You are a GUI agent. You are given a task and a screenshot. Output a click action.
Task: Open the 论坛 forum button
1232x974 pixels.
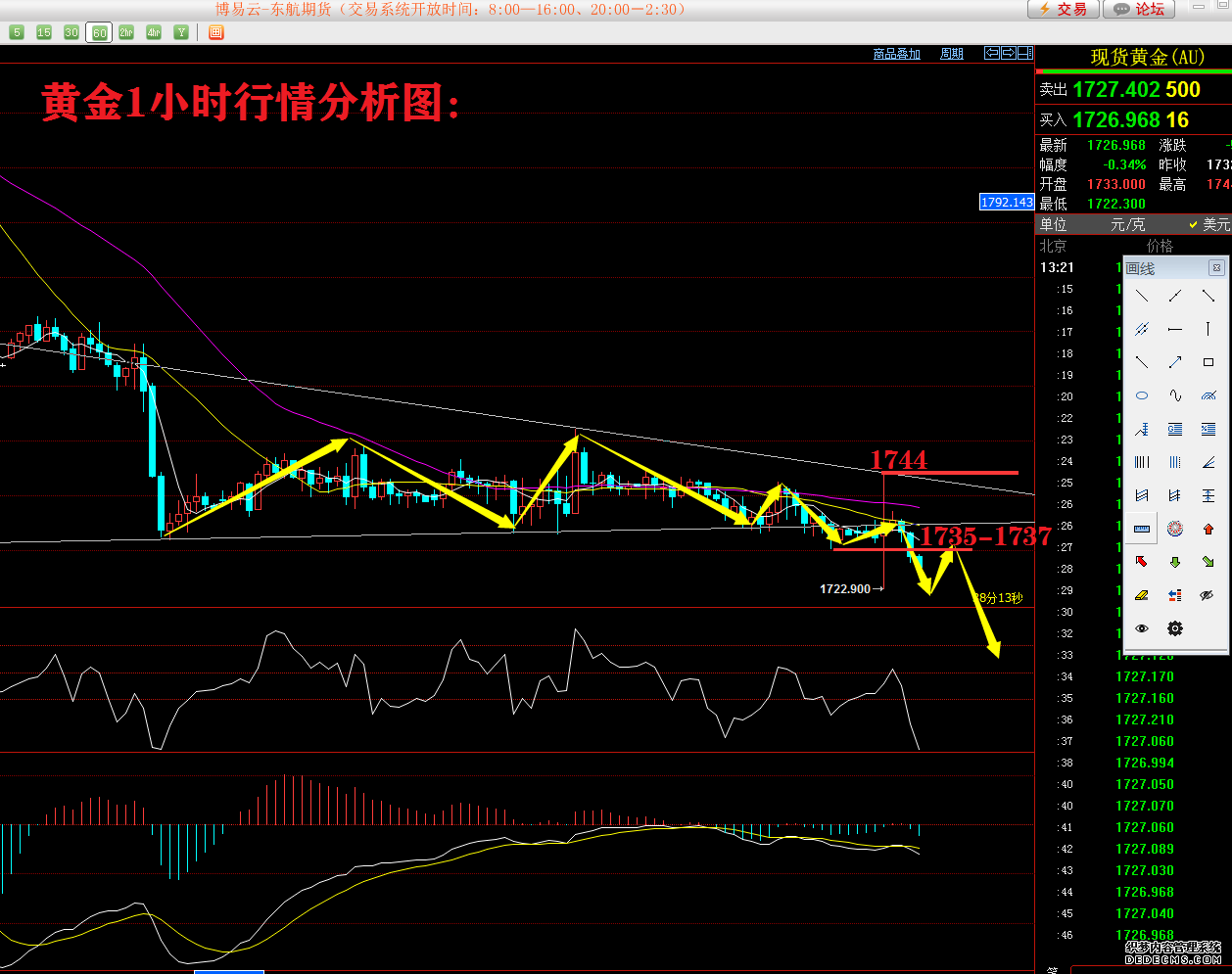[1138, 9]
